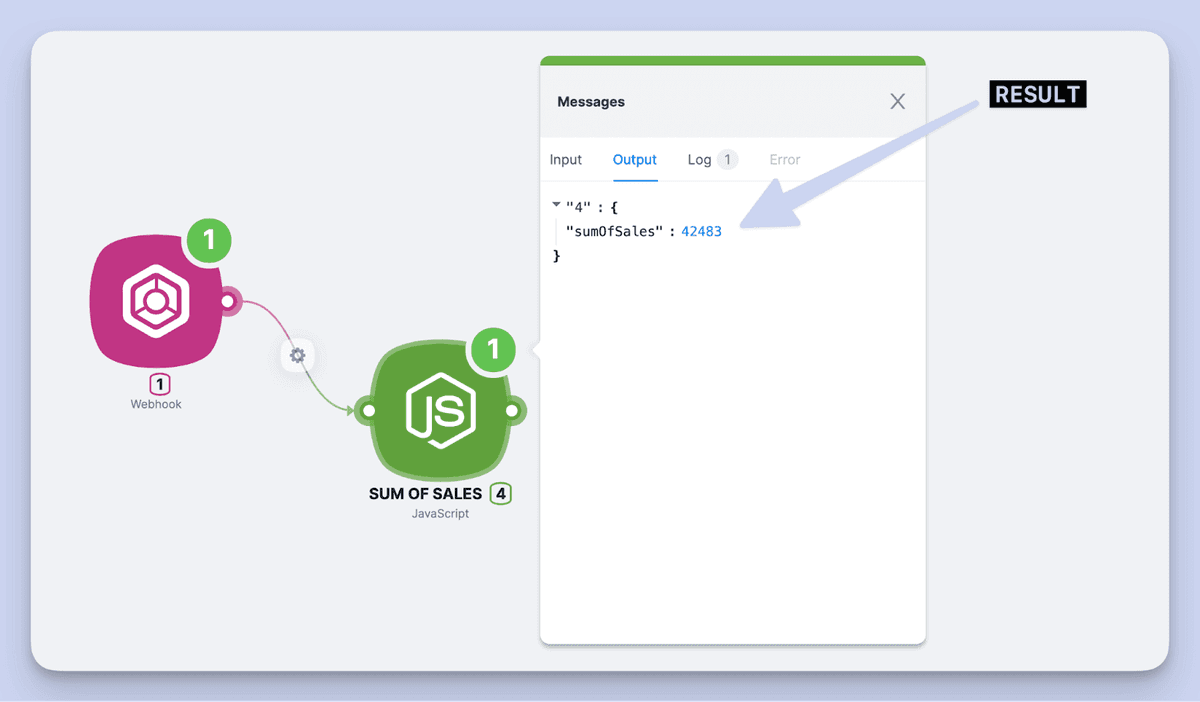Close the Messages panel

(898, 101)
